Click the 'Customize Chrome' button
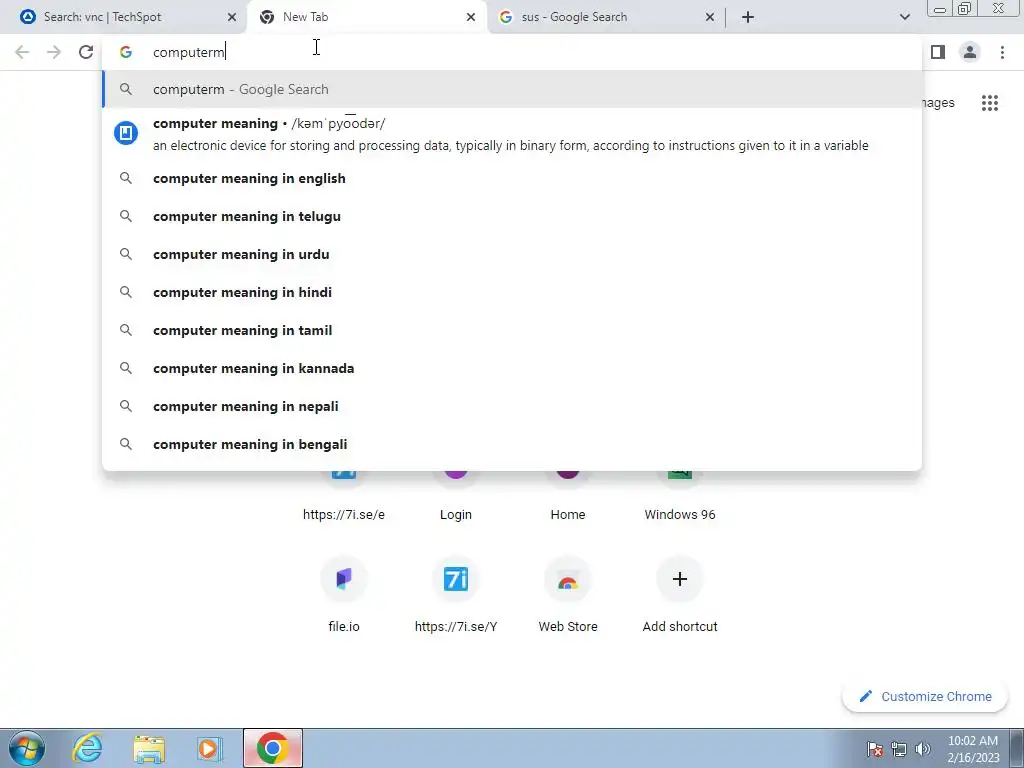 pos(925,697)
